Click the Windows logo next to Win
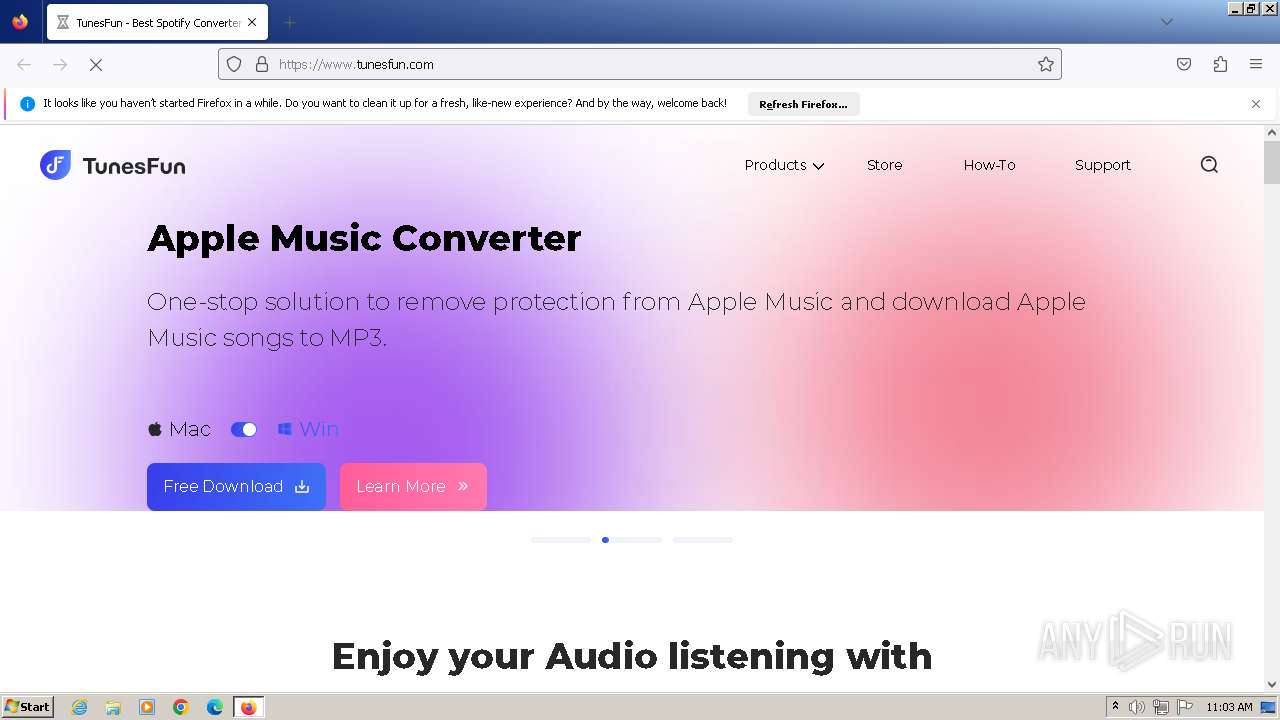Screen dimensions: 1280x720 285,429
